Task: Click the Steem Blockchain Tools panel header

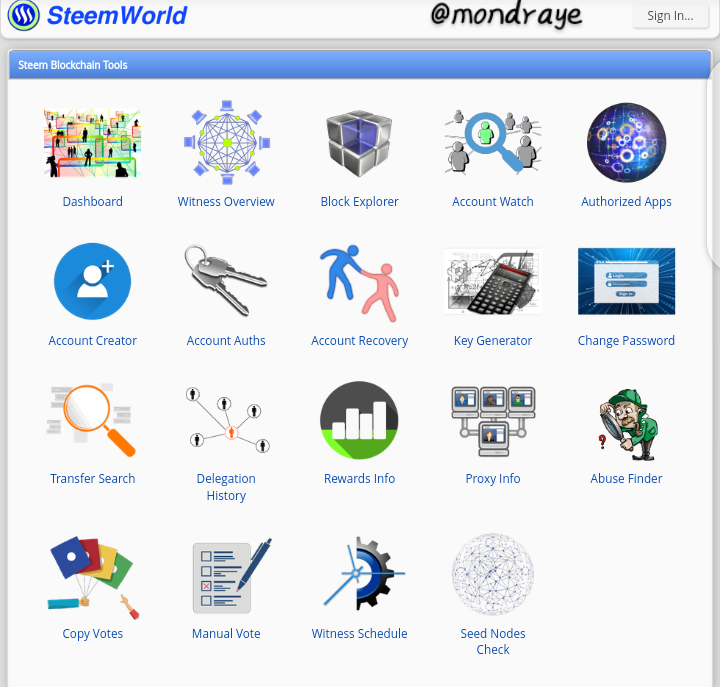Action: point(360,65)
